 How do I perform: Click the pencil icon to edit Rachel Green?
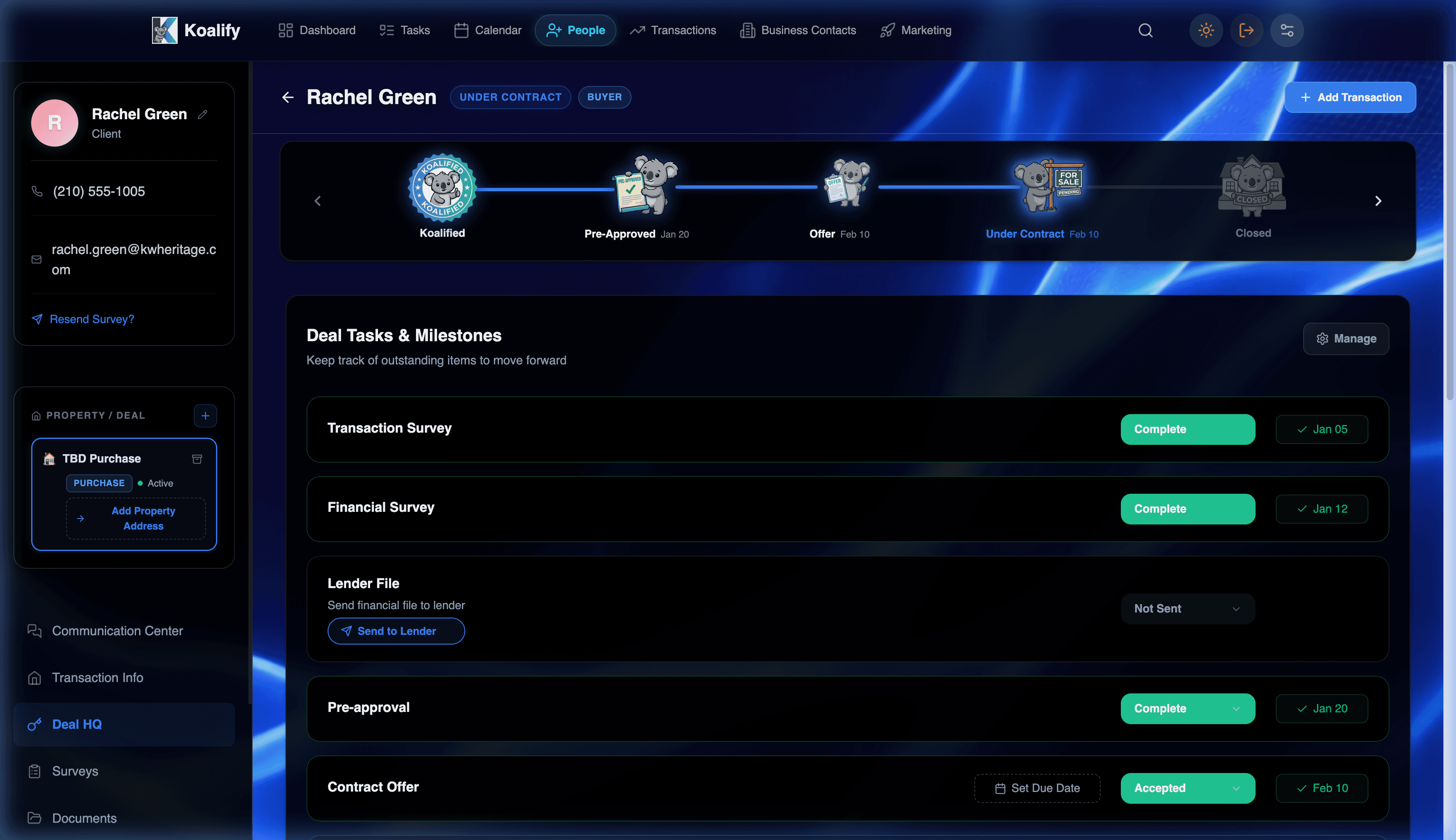pyautogui.click(x=203, y=114)
